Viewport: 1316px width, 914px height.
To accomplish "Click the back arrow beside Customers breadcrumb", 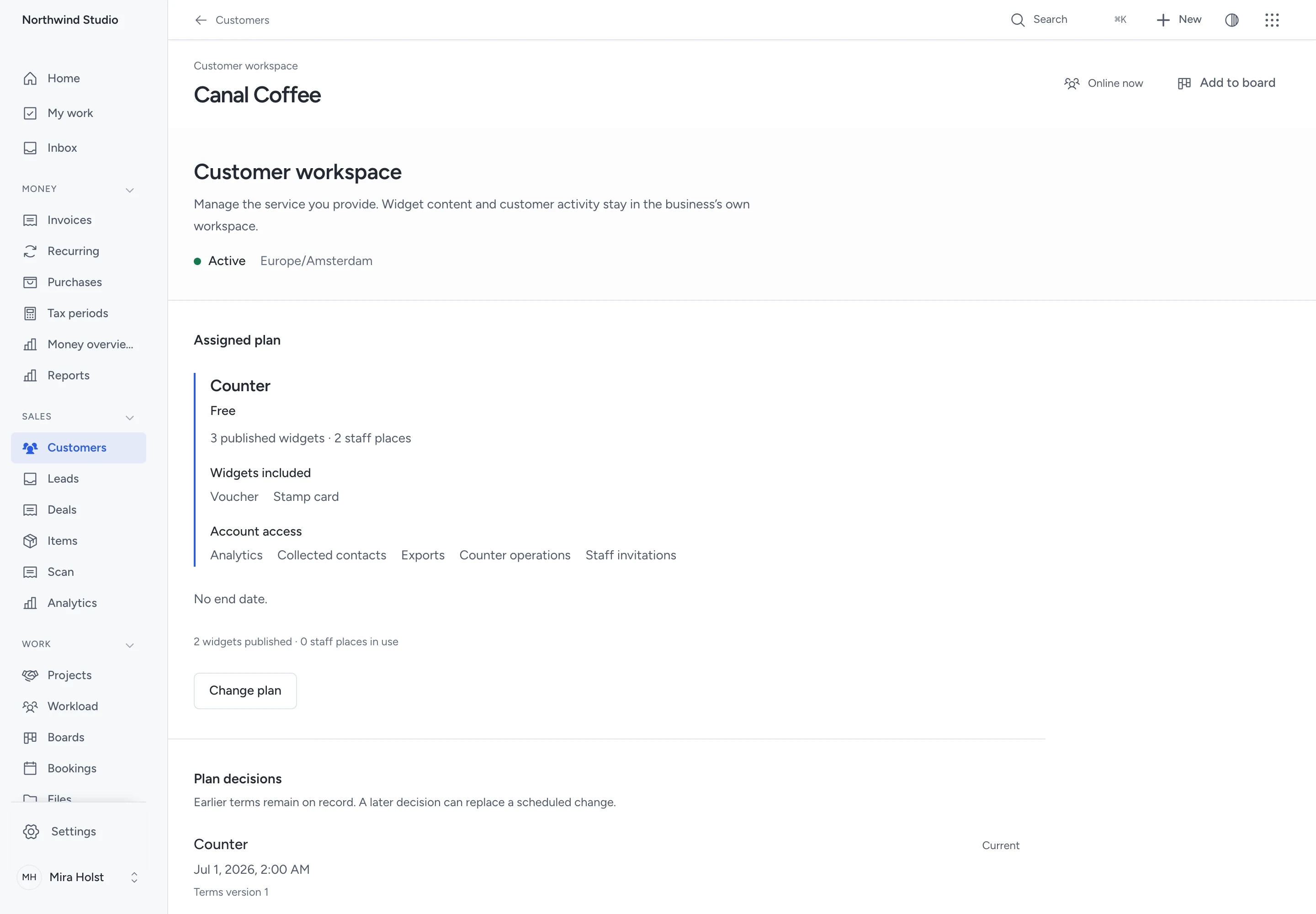I will click(201, 20).
